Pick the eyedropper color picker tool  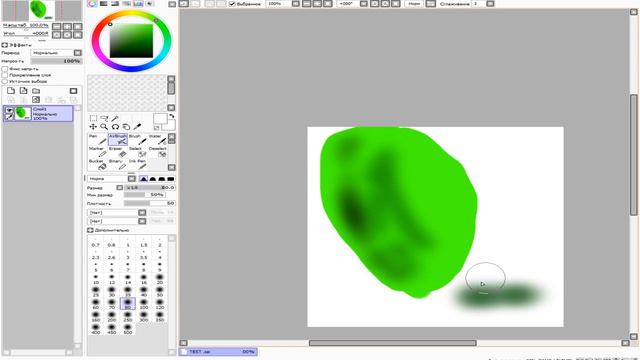tap(137, 127)
